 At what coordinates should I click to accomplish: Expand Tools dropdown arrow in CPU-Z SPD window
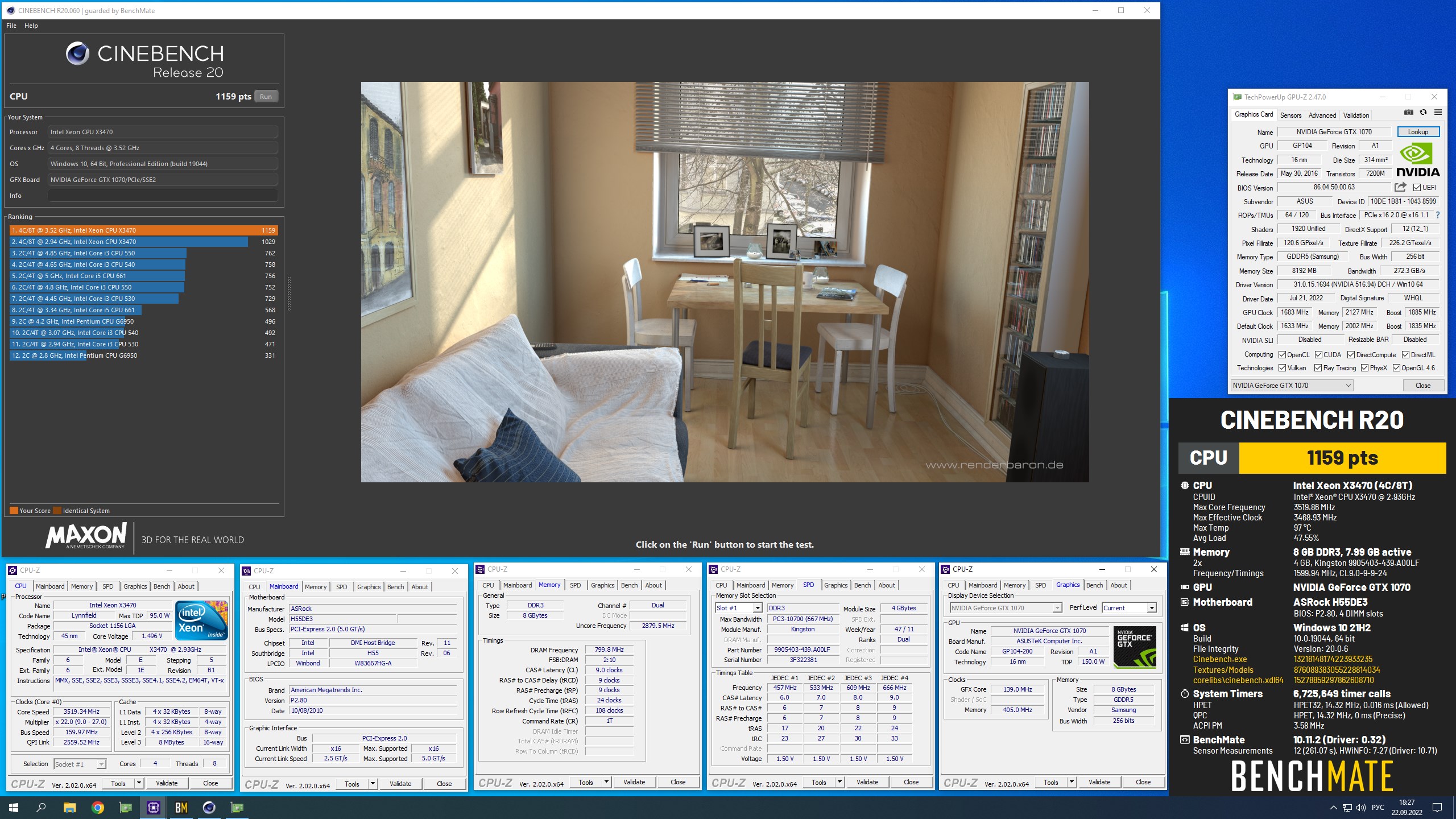[x=839, y=782]
